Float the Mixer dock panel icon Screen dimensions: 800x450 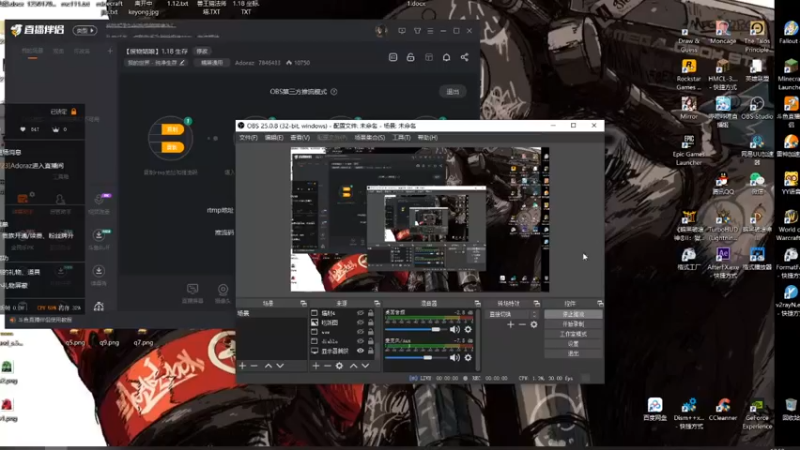tap(477, 303)
